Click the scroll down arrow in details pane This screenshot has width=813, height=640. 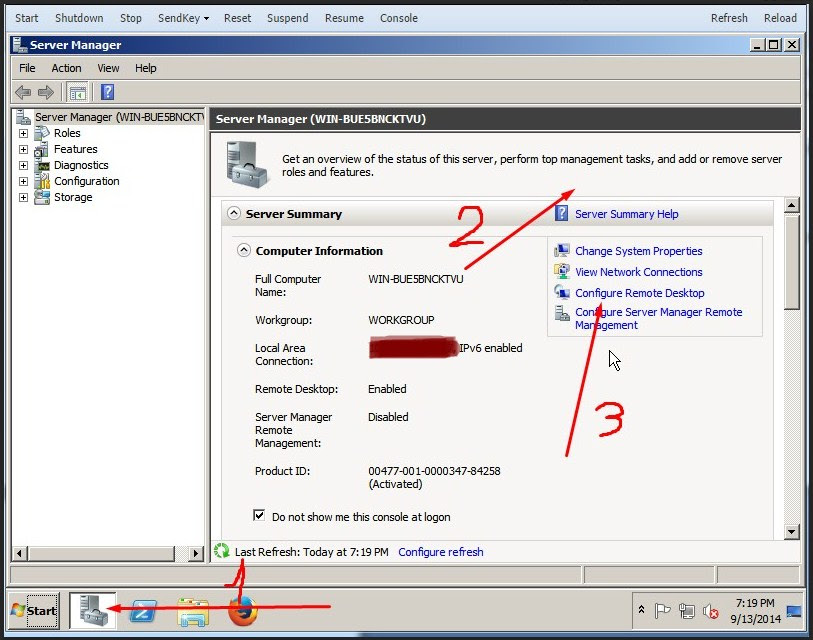coord(792,531)
